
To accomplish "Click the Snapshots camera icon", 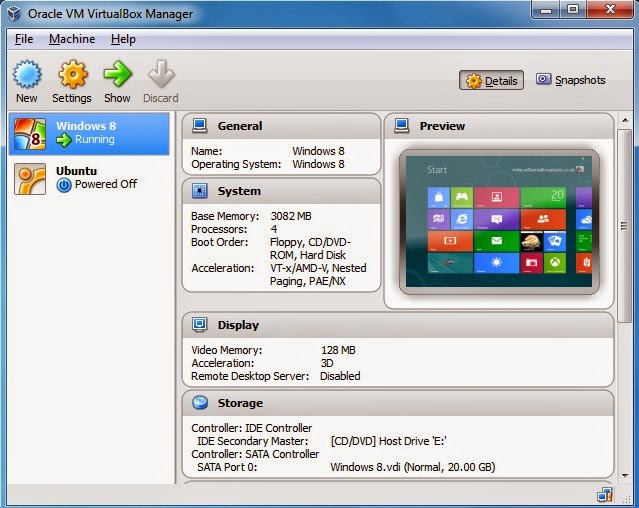I will [543, 79].
